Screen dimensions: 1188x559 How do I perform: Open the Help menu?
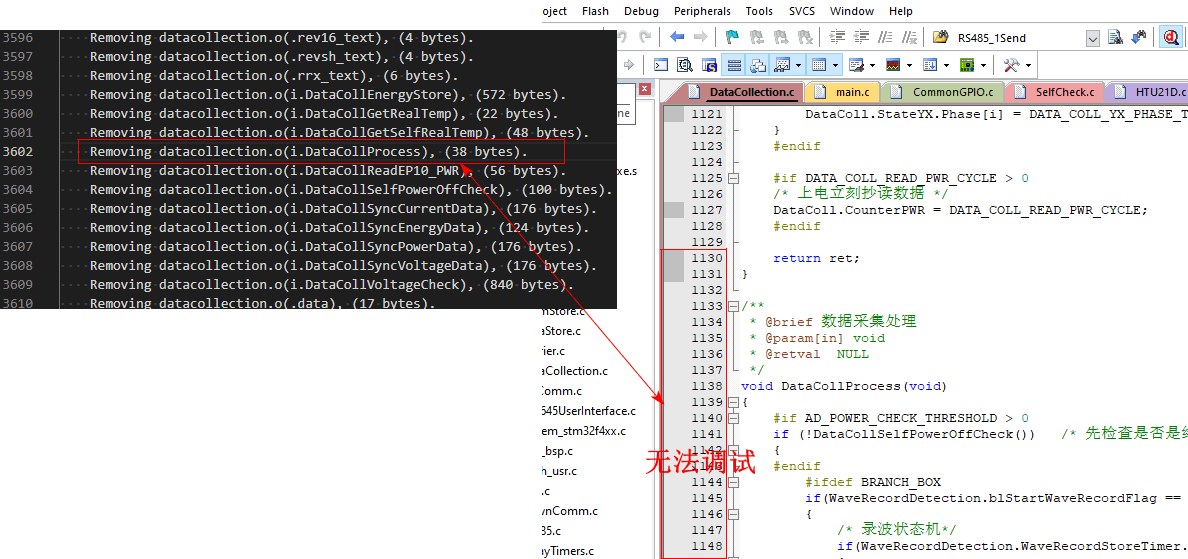click(901, 11)
